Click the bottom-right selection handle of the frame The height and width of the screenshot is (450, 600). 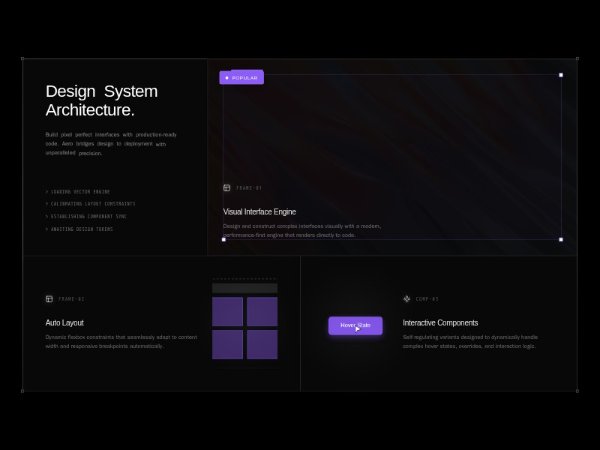[561, 239]
